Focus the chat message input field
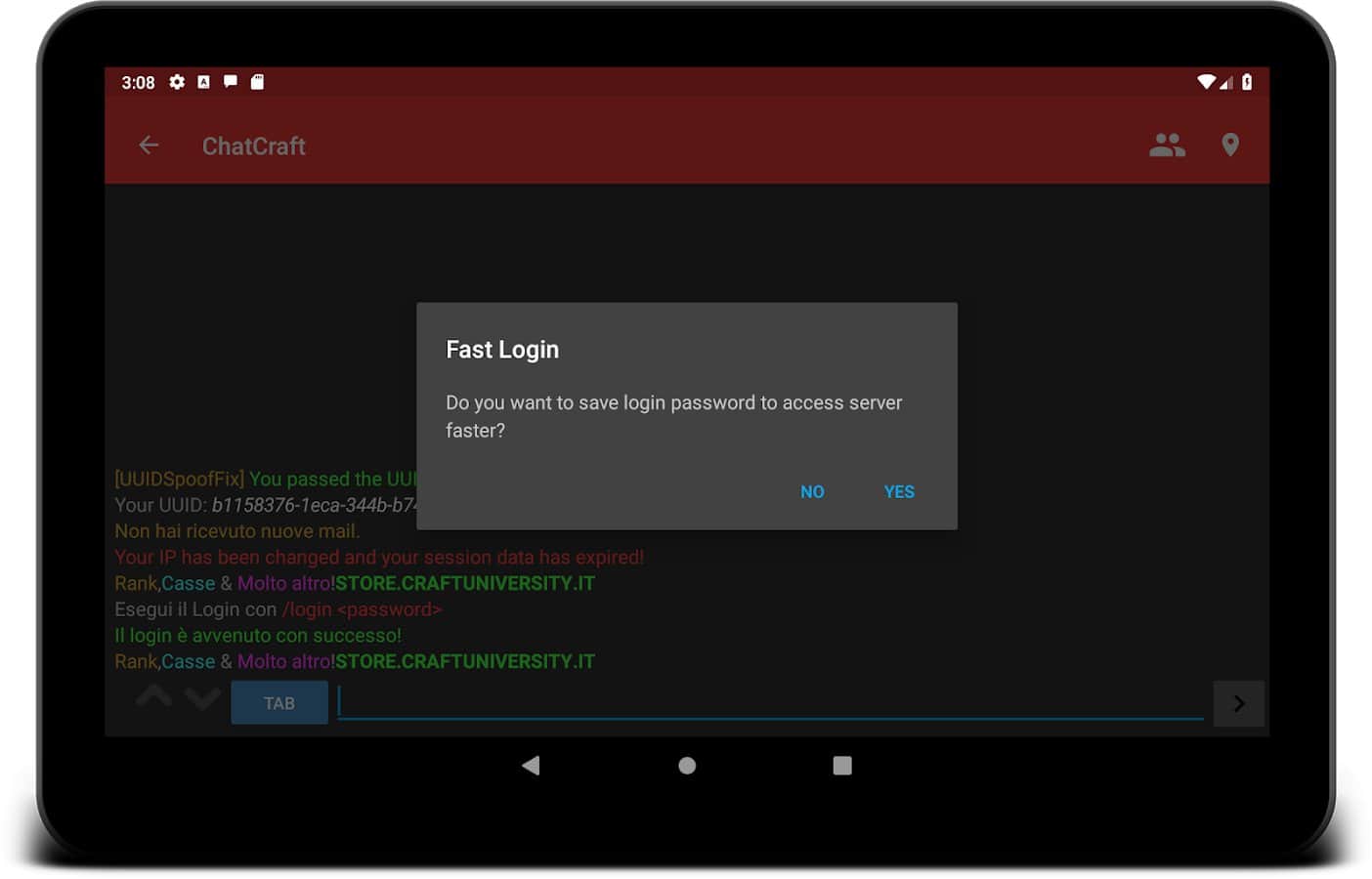The width and height of the screenshot is (1372, 879). (770, 702)
